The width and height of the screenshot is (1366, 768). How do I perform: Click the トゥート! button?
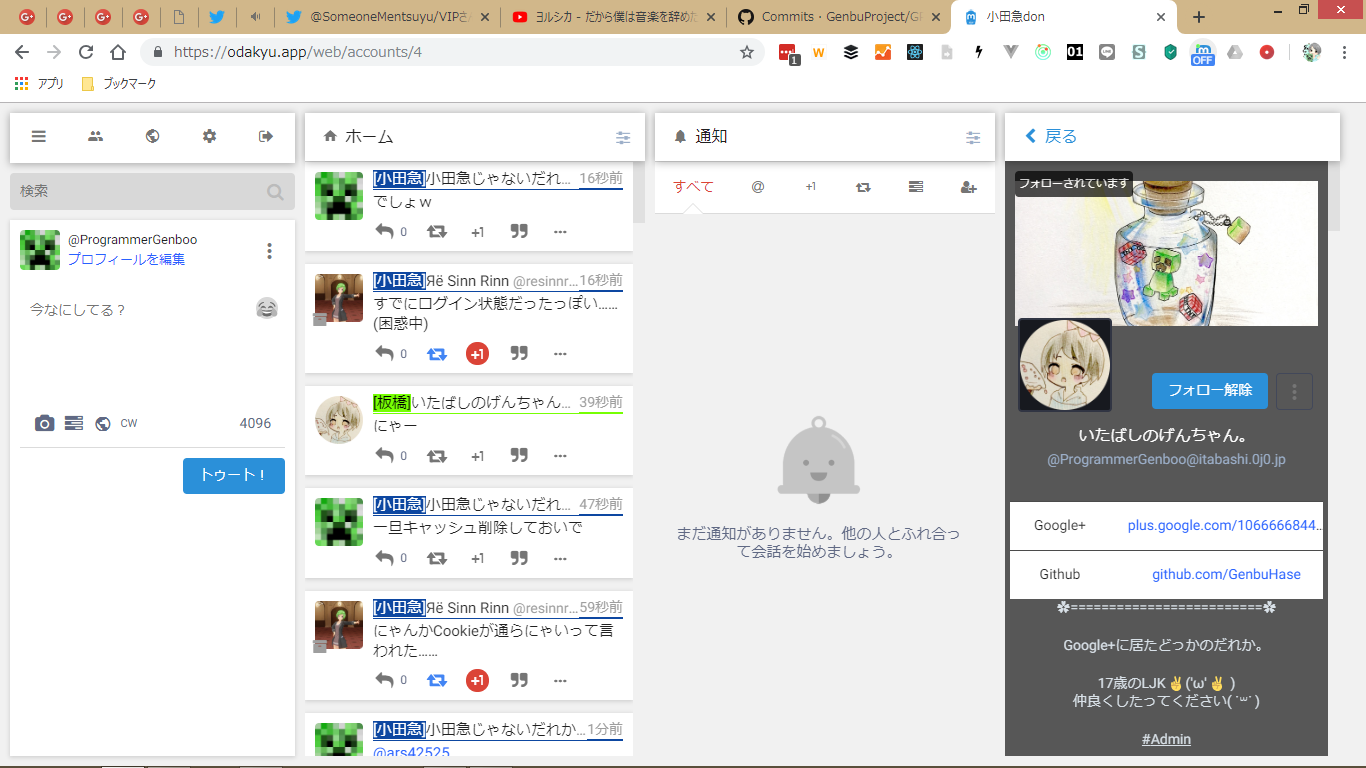coord(233,476)
